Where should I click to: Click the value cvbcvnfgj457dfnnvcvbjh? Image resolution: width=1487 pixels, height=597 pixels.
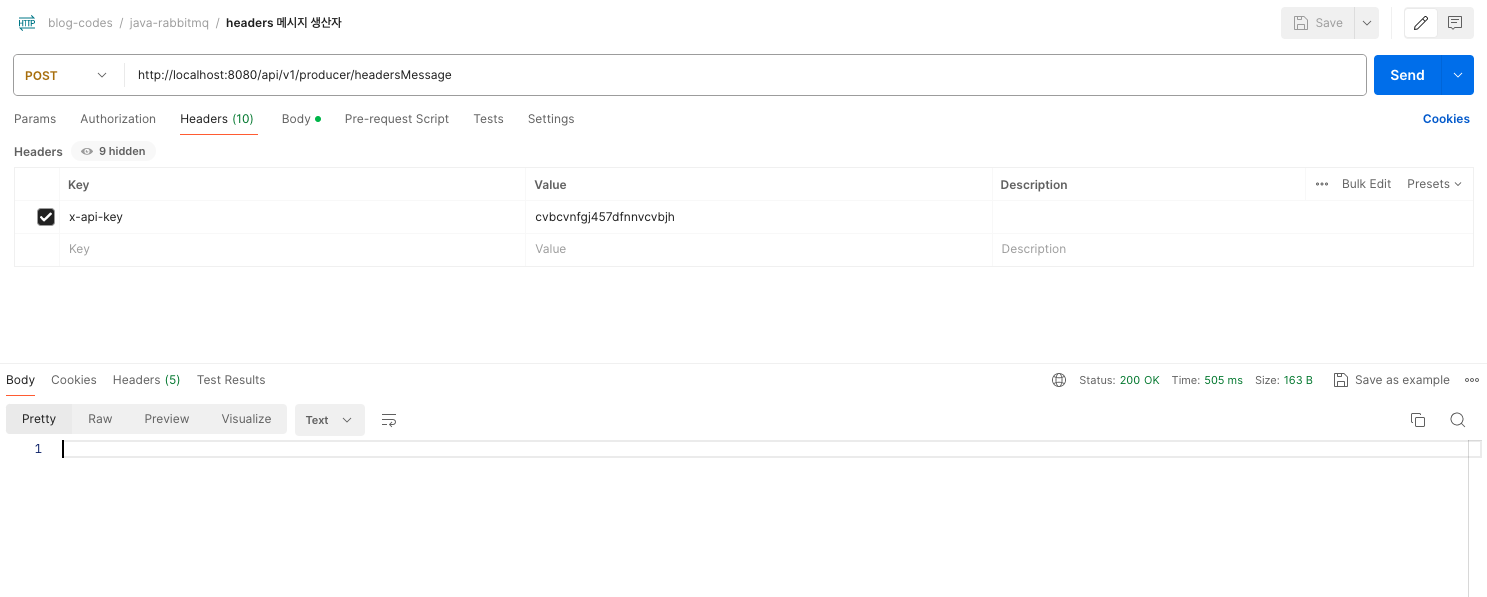coord(605,217)
